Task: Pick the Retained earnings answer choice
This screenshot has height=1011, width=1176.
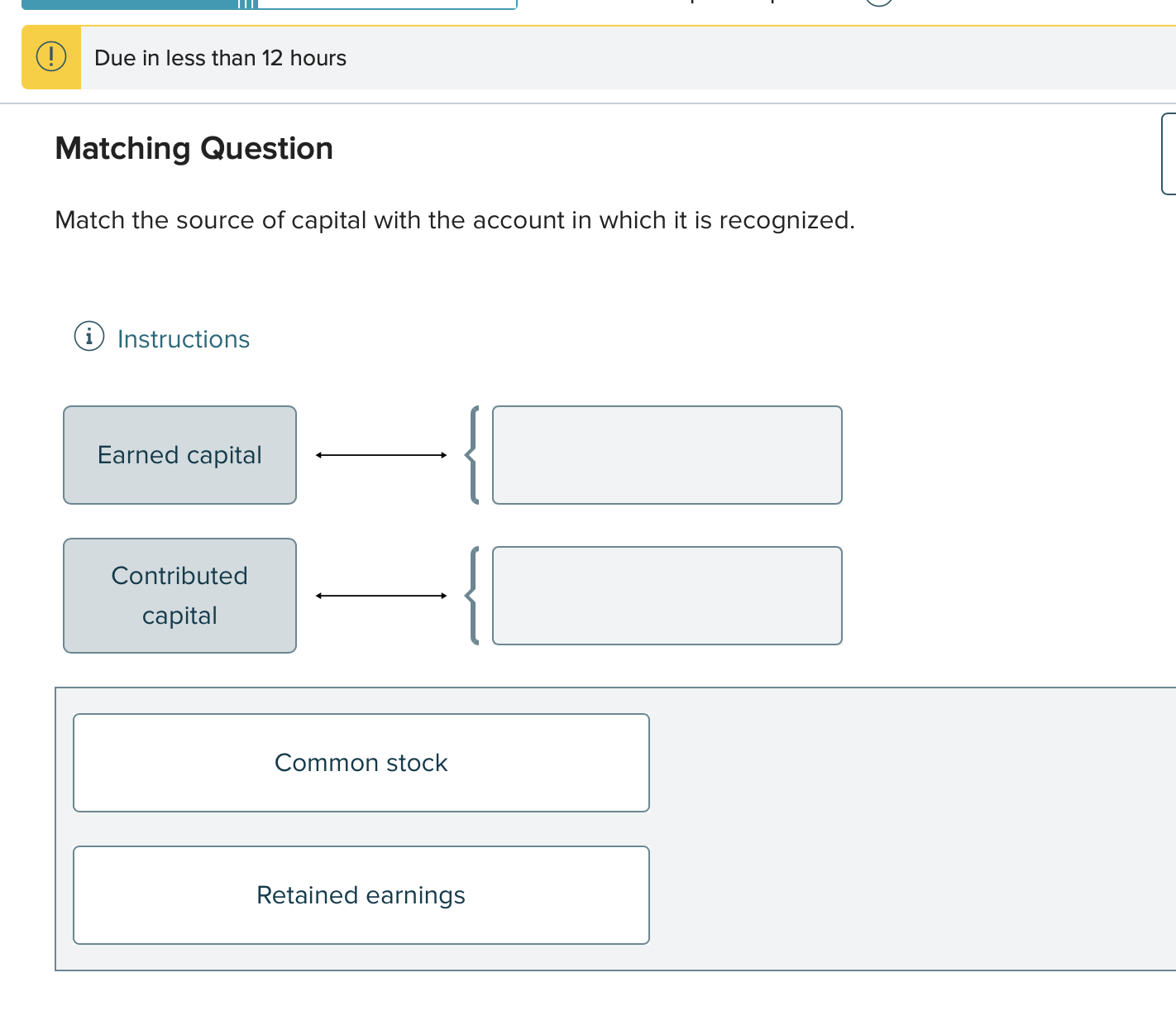Action: coord(361,895)
